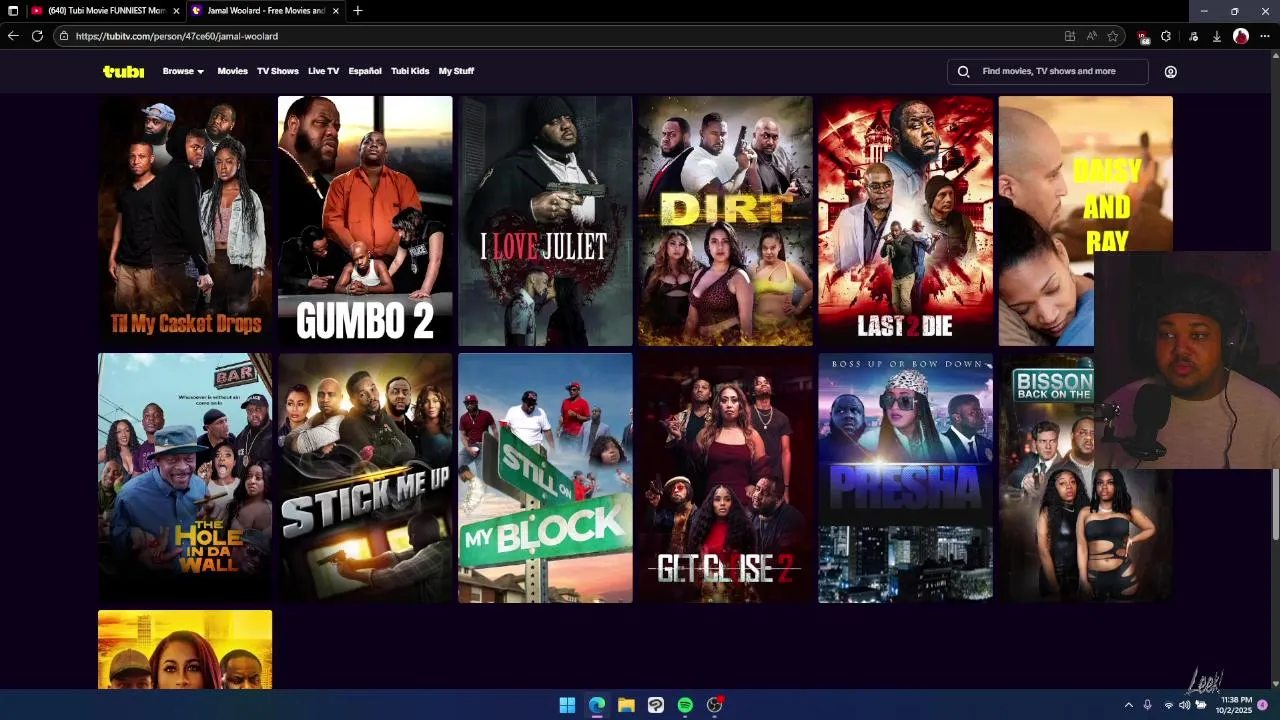The image size is (1280, 720).
Task: Open browser profile avatar
Action: pos(1241,36)
